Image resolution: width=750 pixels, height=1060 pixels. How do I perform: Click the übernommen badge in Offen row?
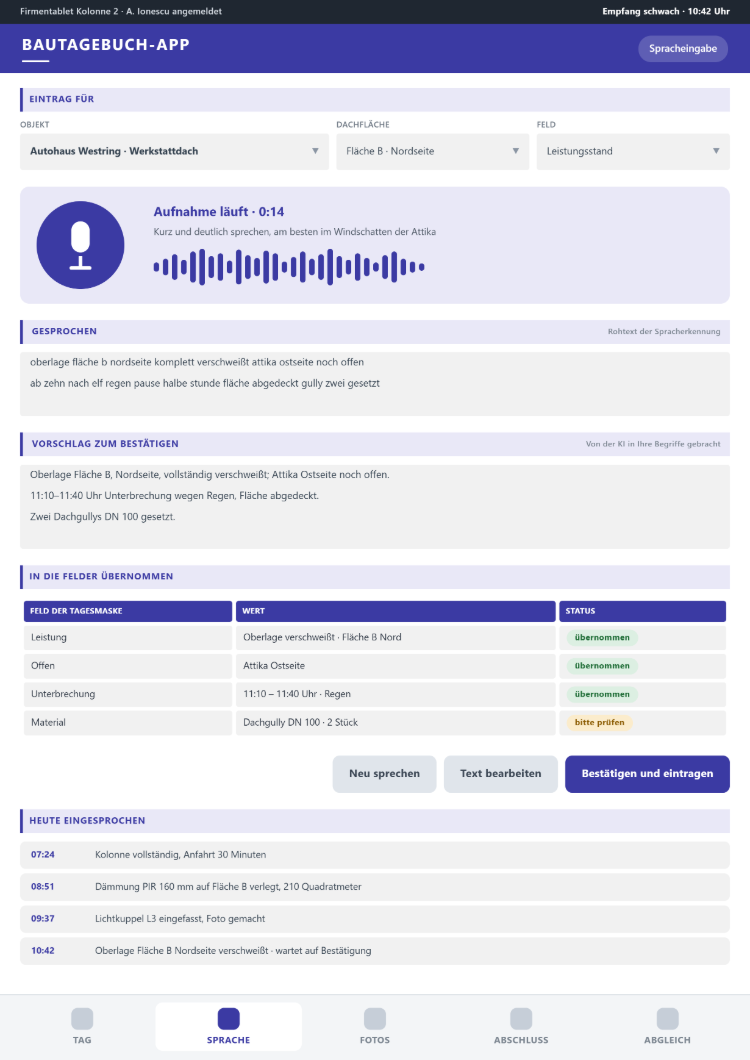tap(602, 666)
